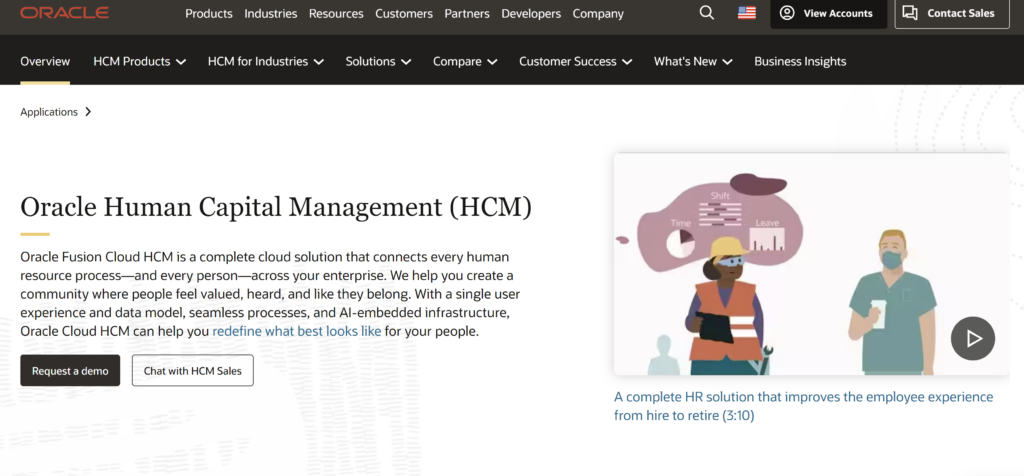Expand the Compare dropdown
This screenshot has height=476, width=1024.
[465, 61]
